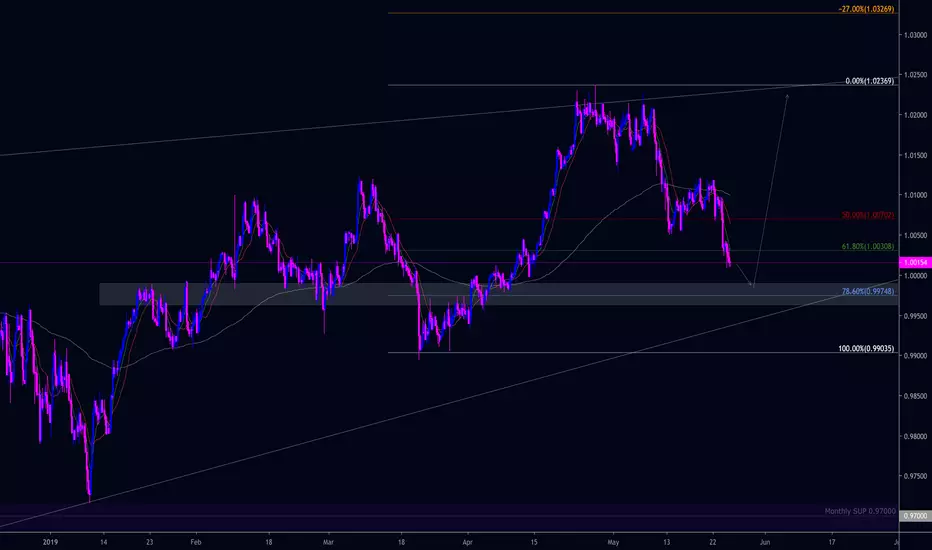Select the 0.98000 price axis value
The image size is (932, 550).
tap(915, 436)
